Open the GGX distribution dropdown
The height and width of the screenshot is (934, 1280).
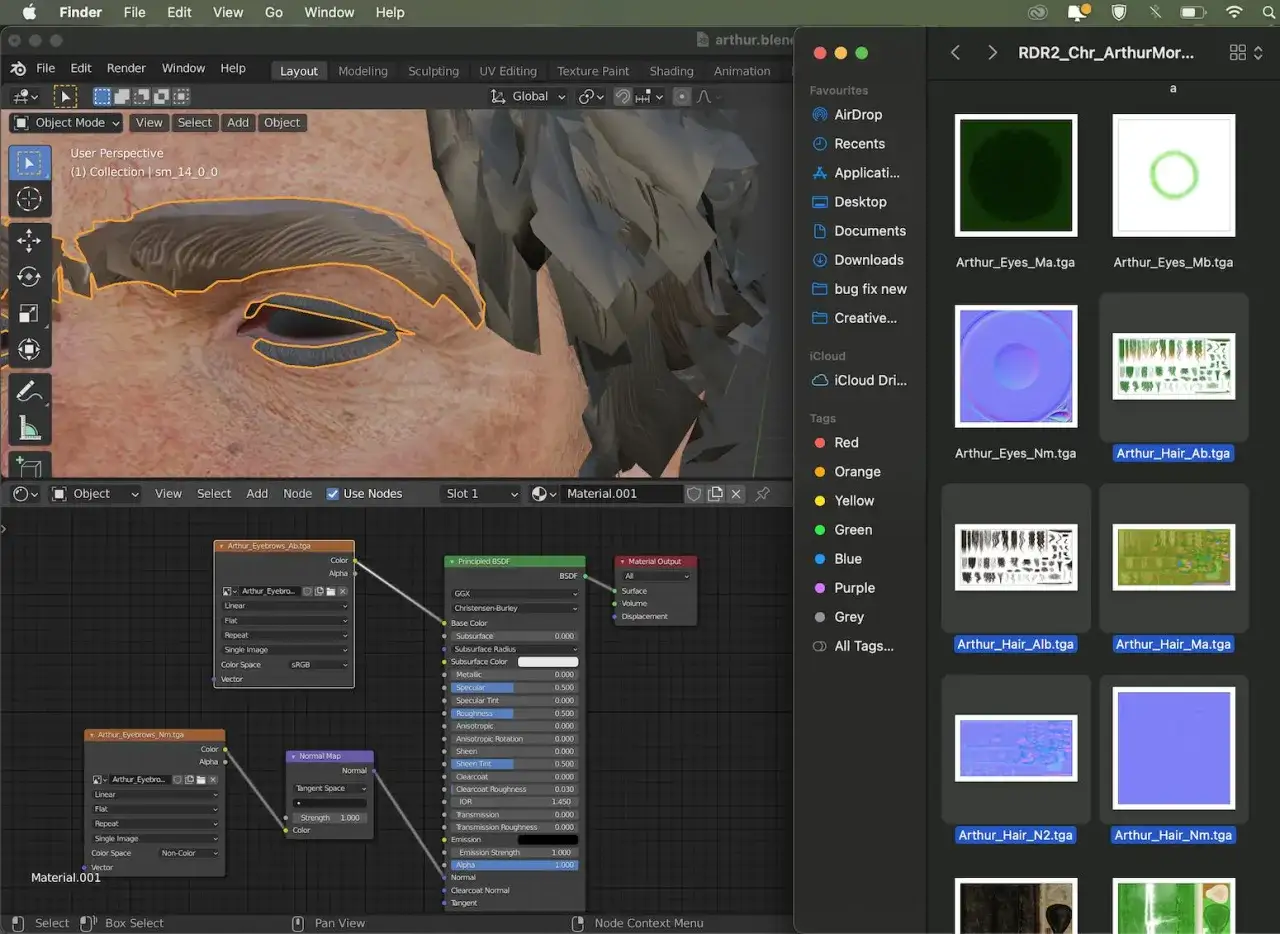515,594
